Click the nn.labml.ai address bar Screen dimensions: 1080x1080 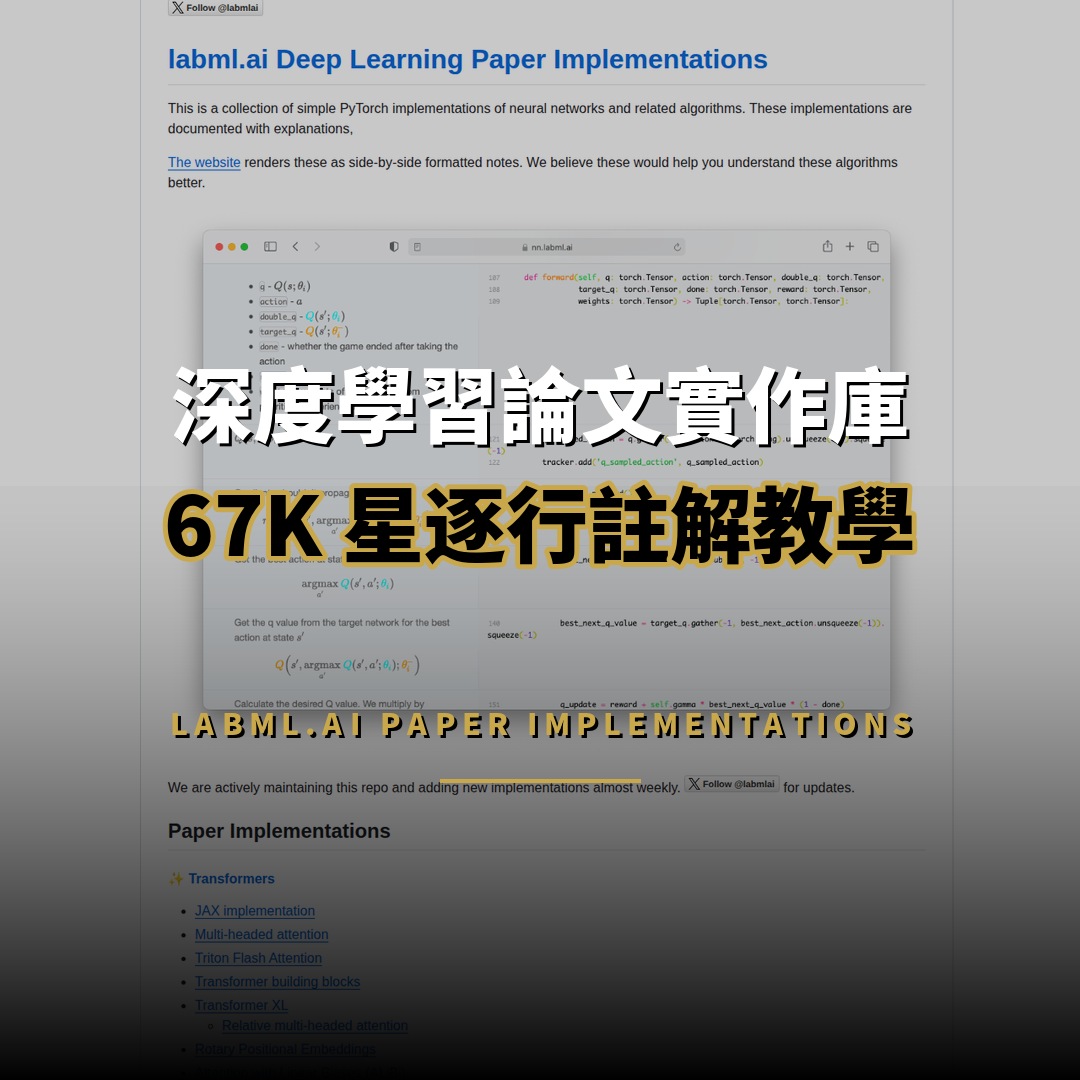coord(547,247)
